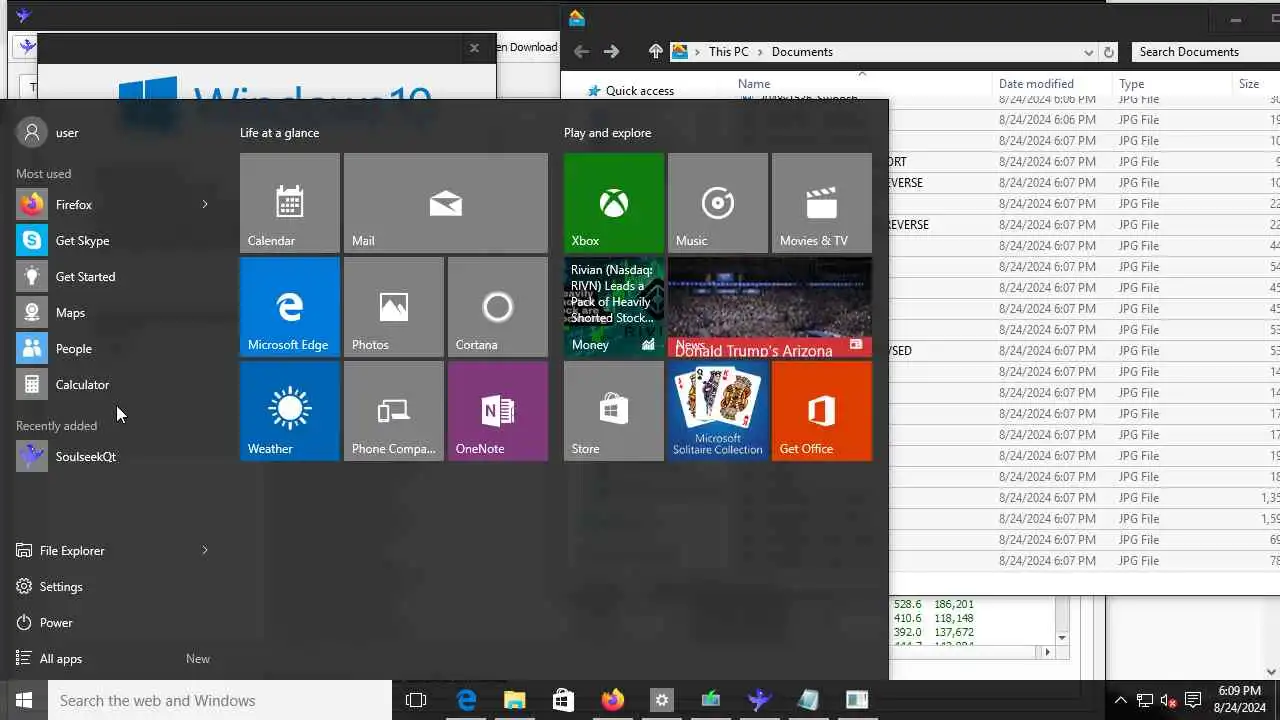1280x720 pixels.
Task: Switch to Firefox on the taskbar
Action: tap(612, 700)
